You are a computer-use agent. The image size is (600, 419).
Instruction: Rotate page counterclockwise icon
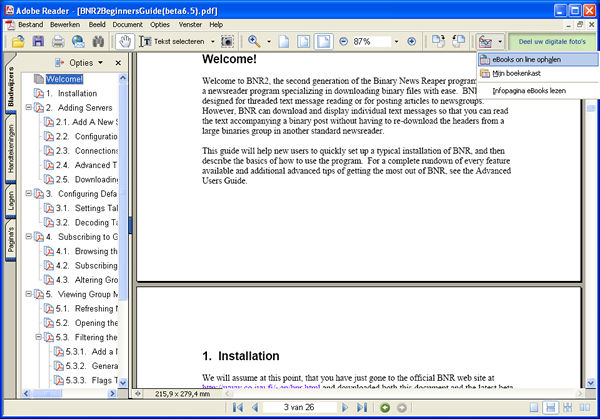click(x=458, y=41)
